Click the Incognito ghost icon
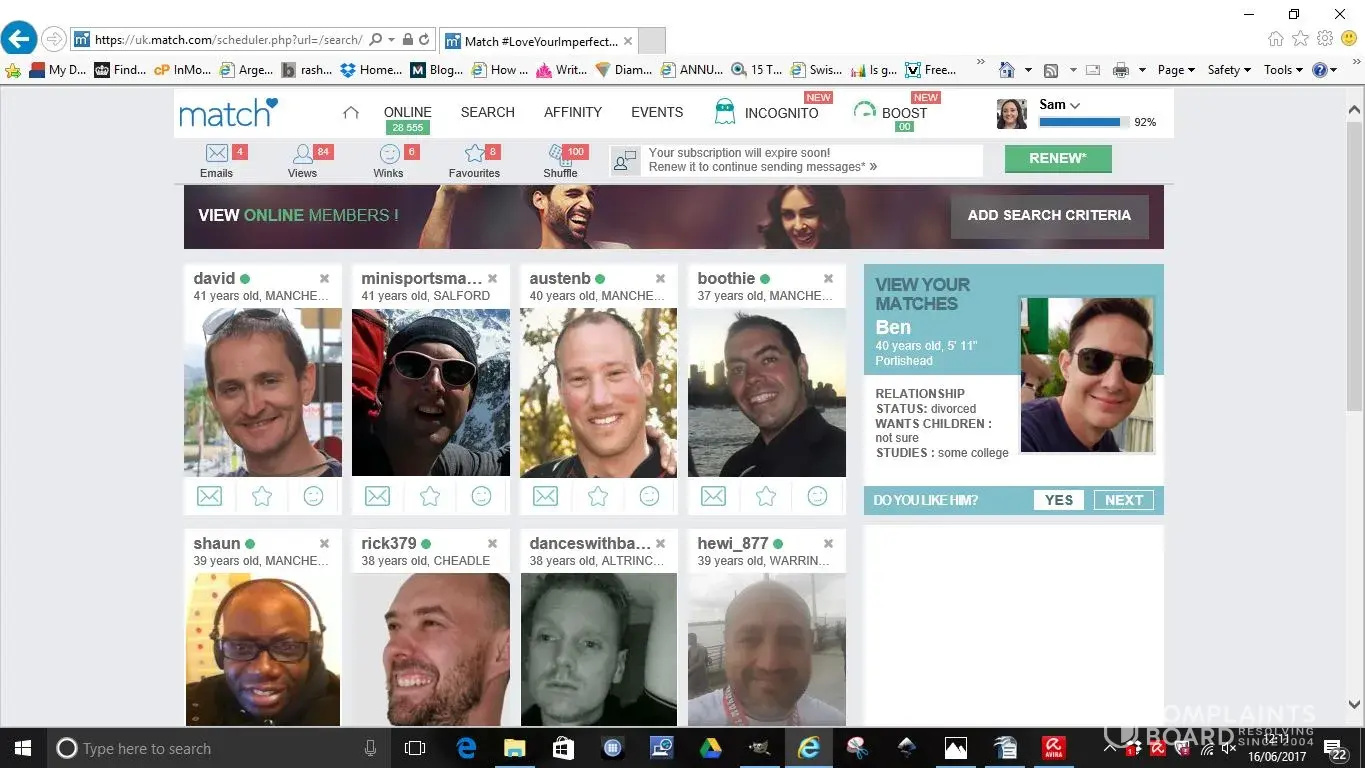Viewport: 1365px width, 768px height. (725, 112)
